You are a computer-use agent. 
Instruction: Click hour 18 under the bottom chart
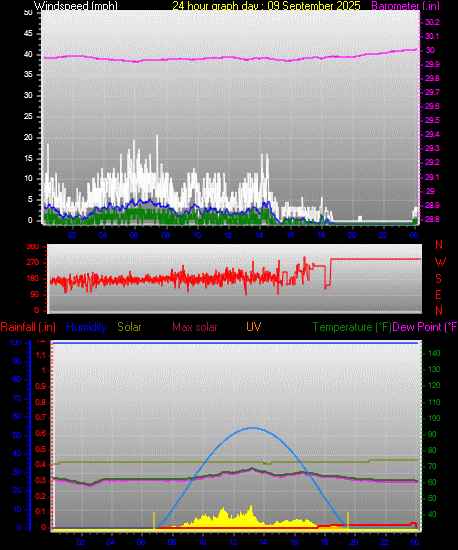point(324,542)
